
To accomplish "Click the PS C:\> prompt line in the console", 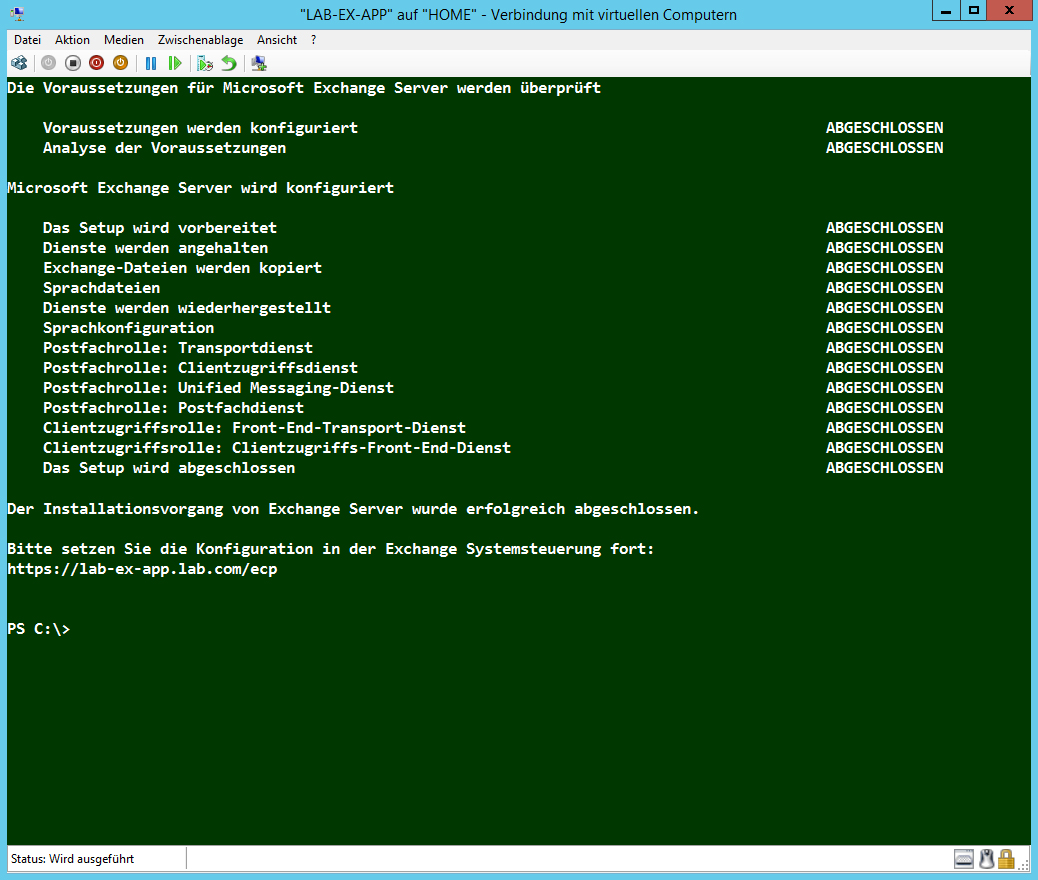I will [39, 629].
